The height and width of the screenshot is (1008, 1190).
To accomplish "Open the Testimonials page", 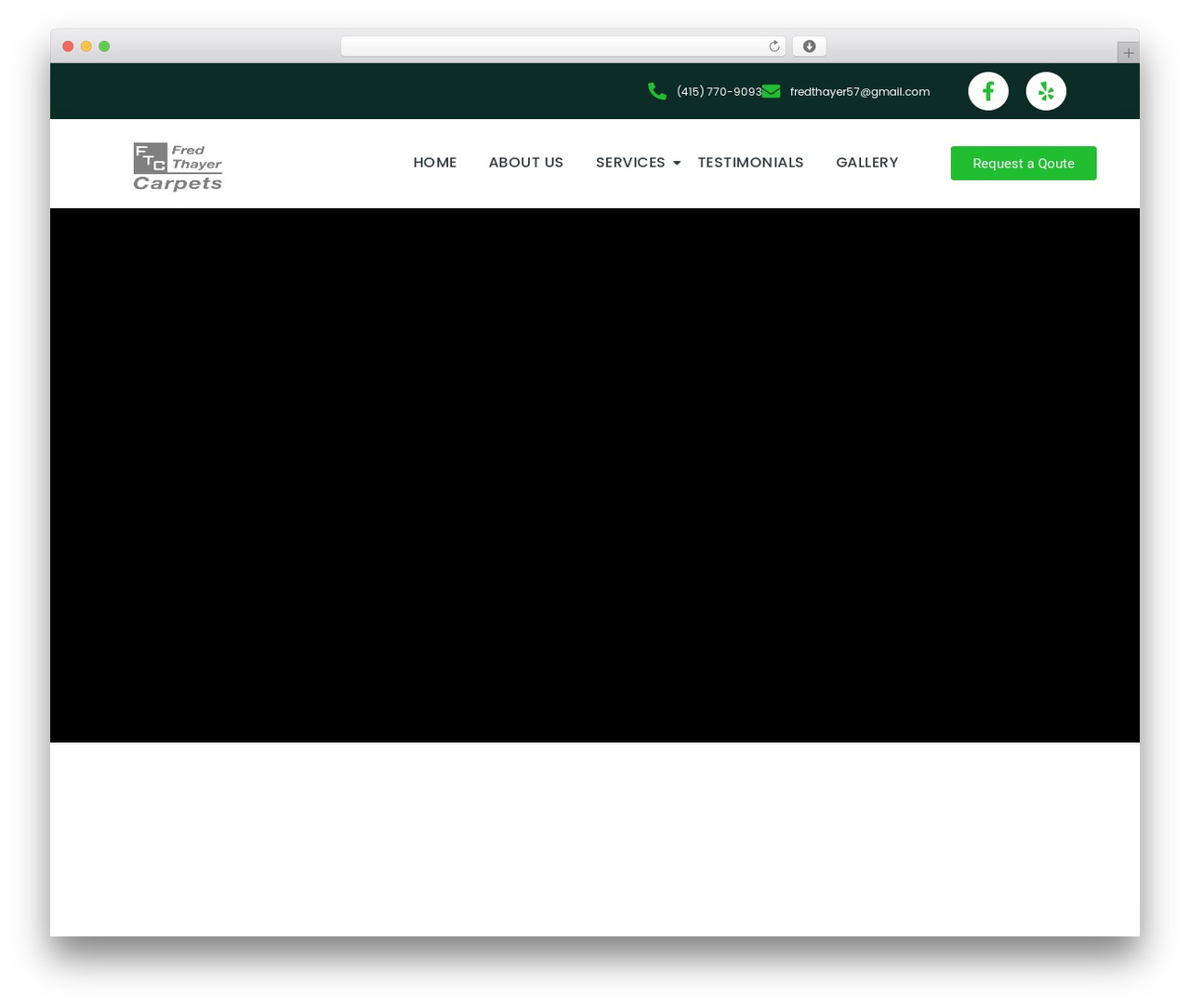I will click(x=750, y=163).
